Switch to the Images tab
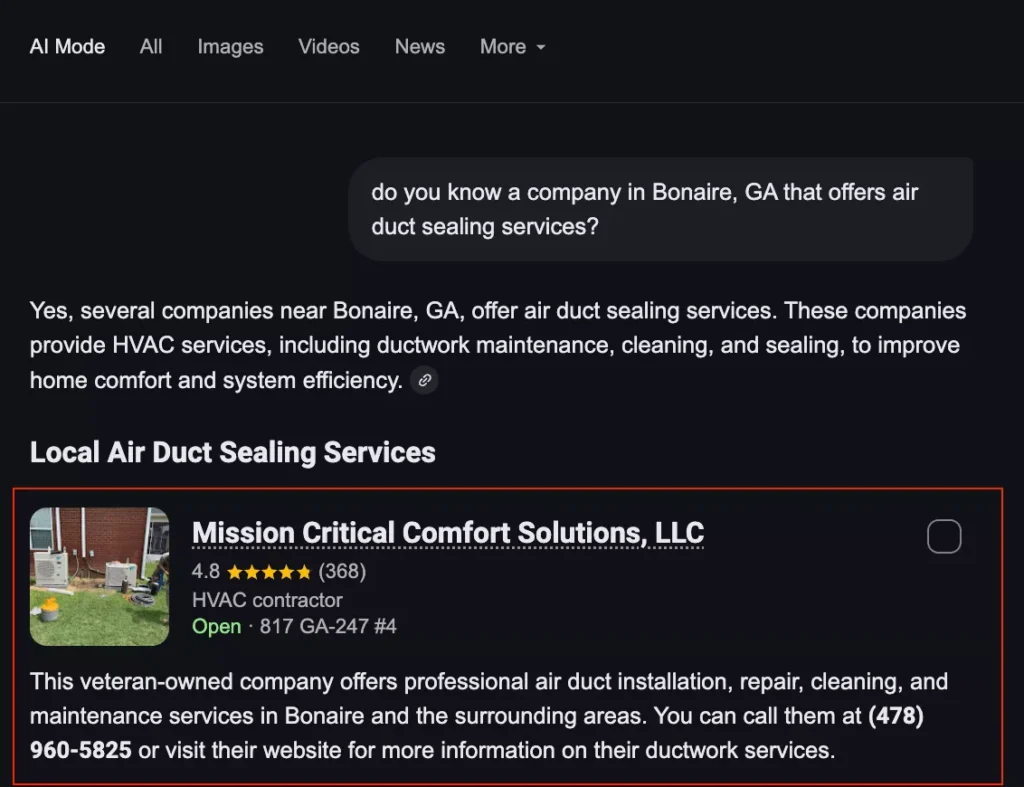 click(230, 47)
